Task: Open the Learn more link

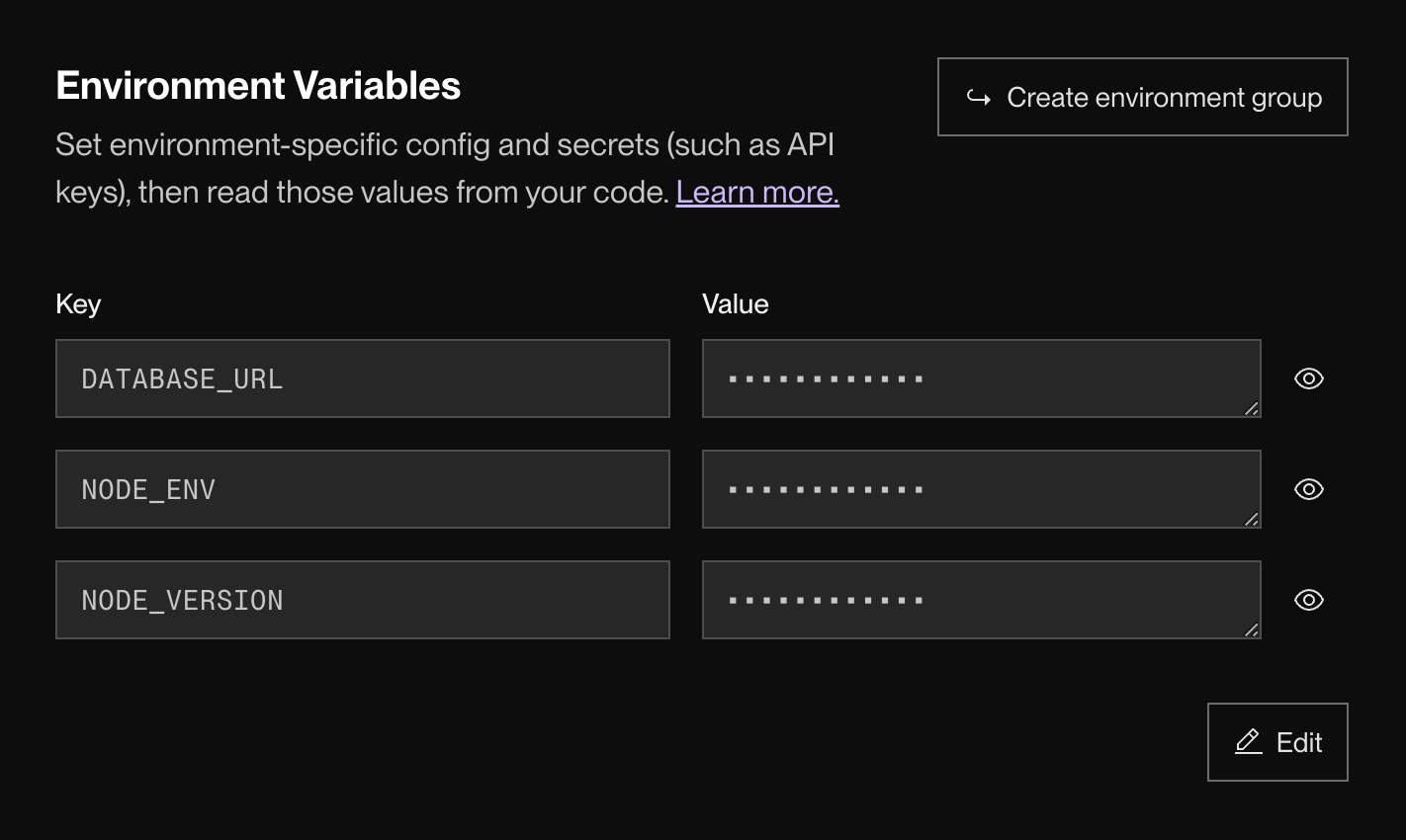Action: [756, 192]
